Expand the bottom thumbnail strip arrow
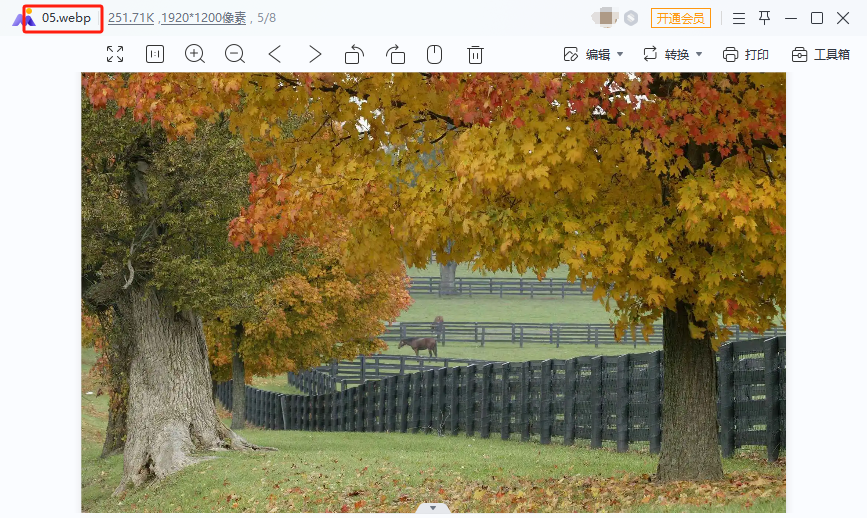Viewport: 867px width, 518px height. [433, 508]
